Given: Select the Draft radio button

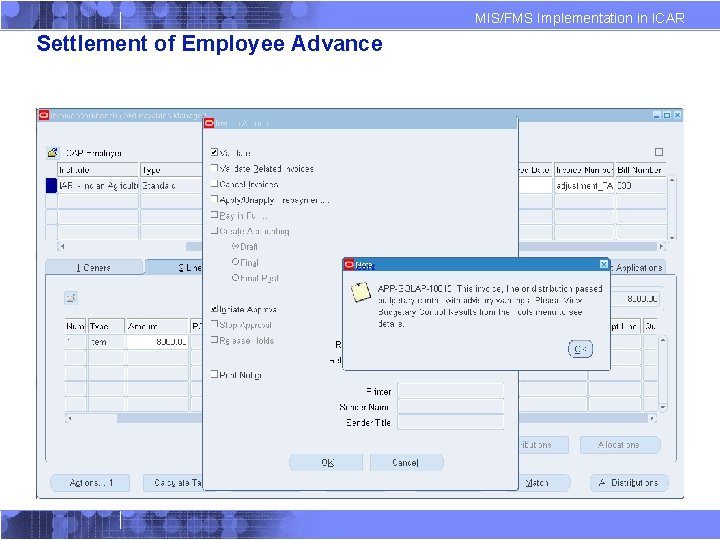Looking at the screenshot, I should (236, 246).
